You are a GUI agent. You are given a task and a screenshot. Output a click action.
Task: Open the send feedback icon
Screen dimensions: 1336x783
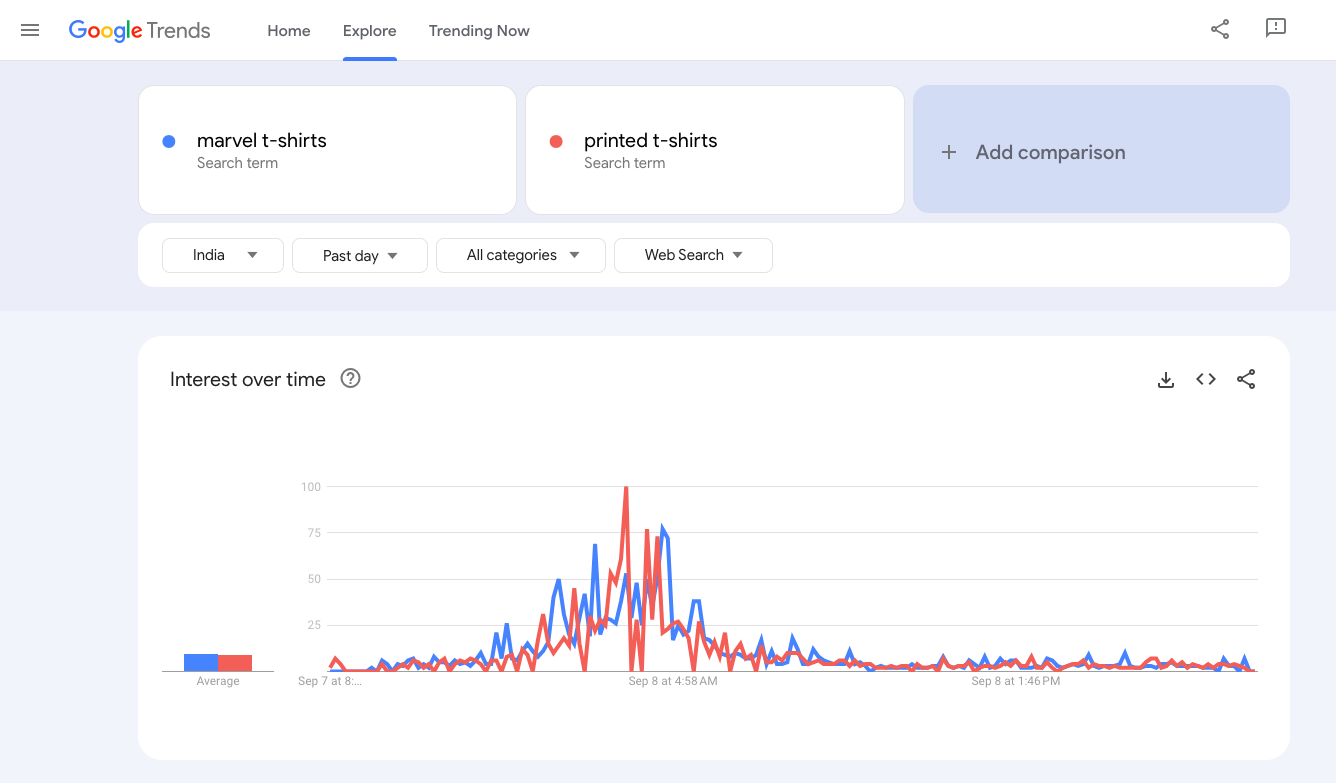click(1275, 29)
